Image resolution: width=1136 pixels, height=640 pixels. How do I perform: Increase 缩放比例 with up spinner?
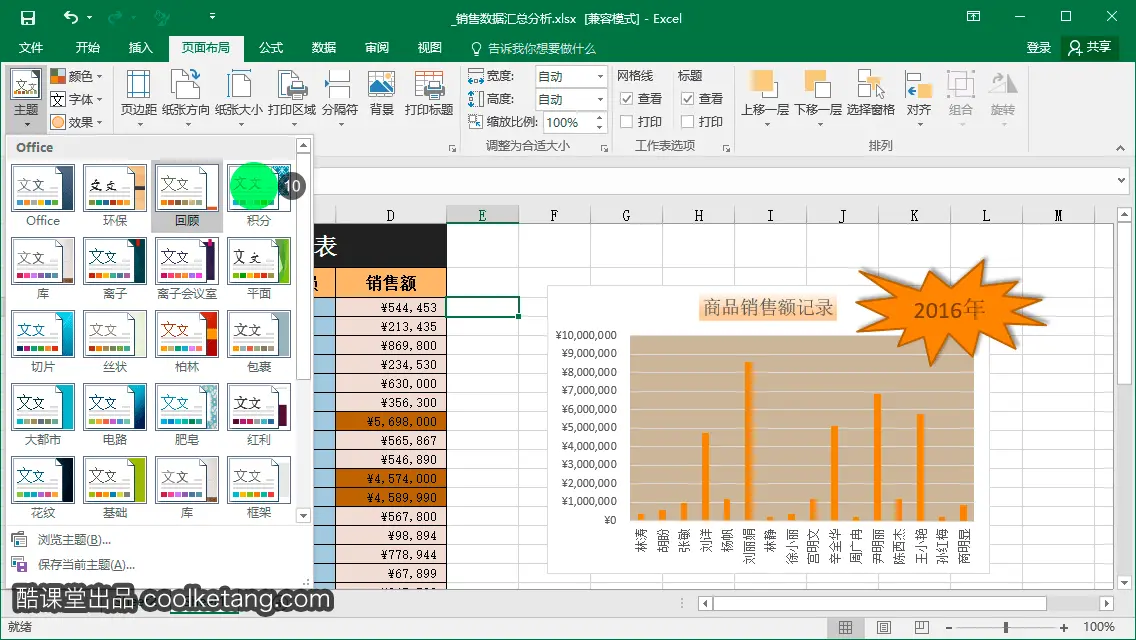coord(600,117)
